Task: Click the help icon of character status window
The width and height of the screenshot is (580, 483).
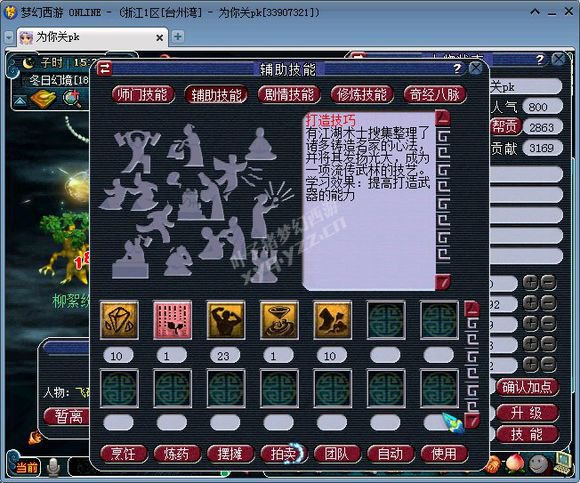Action: click(540, 59)
